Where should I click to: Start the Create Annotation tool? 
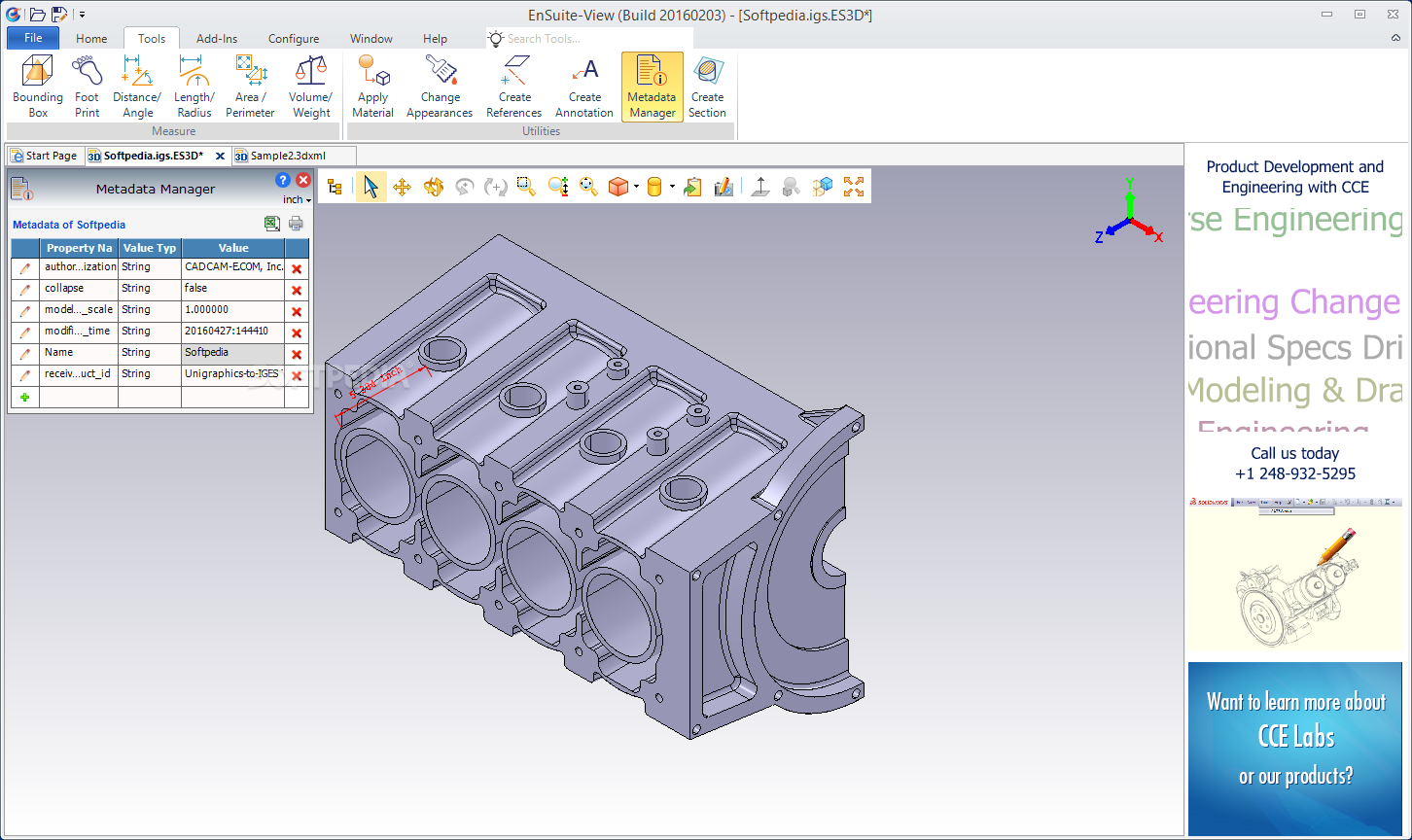click(584, 87)
